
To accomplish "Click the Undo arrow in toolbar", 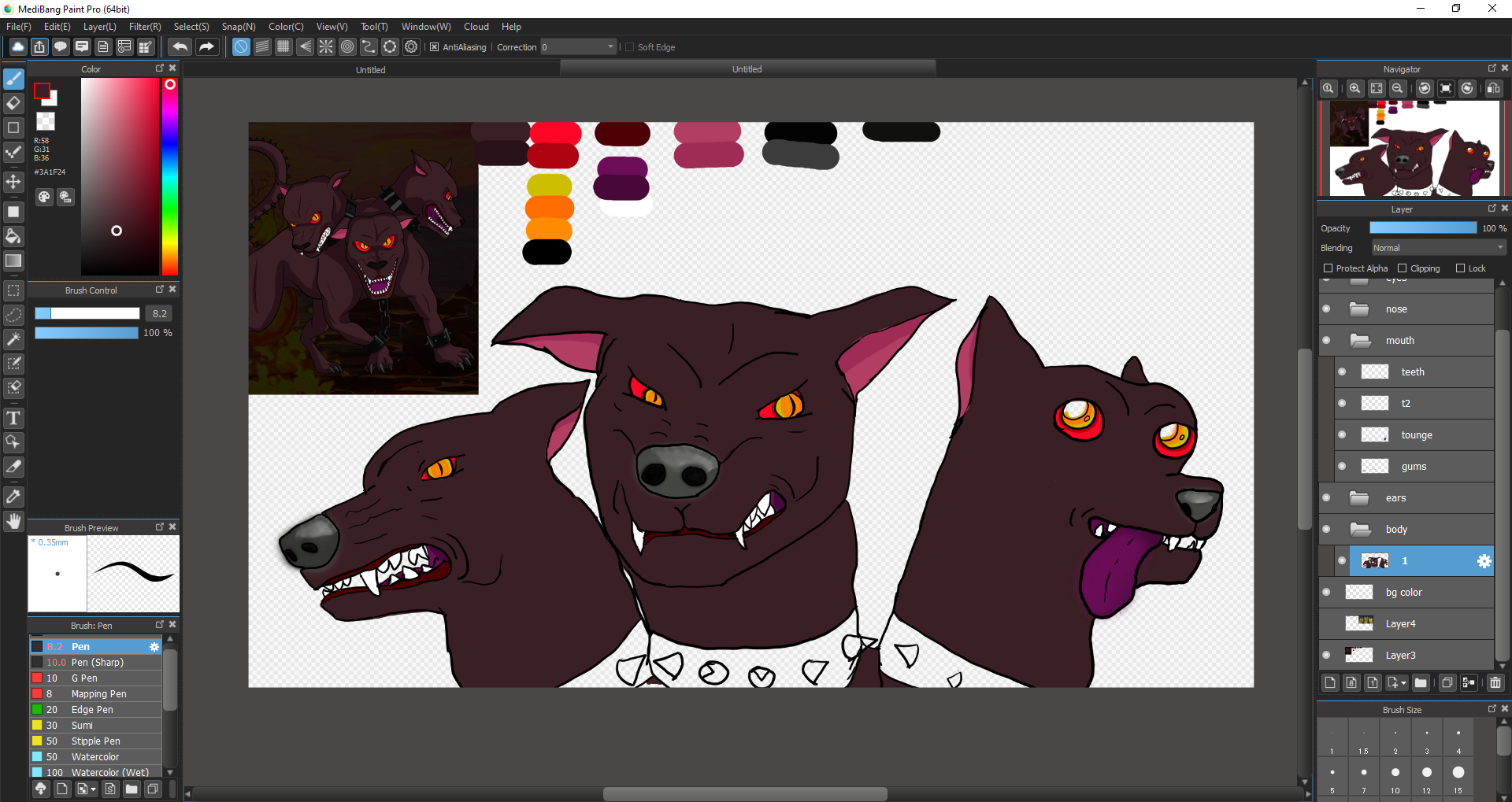I will (x=180, y=47).
